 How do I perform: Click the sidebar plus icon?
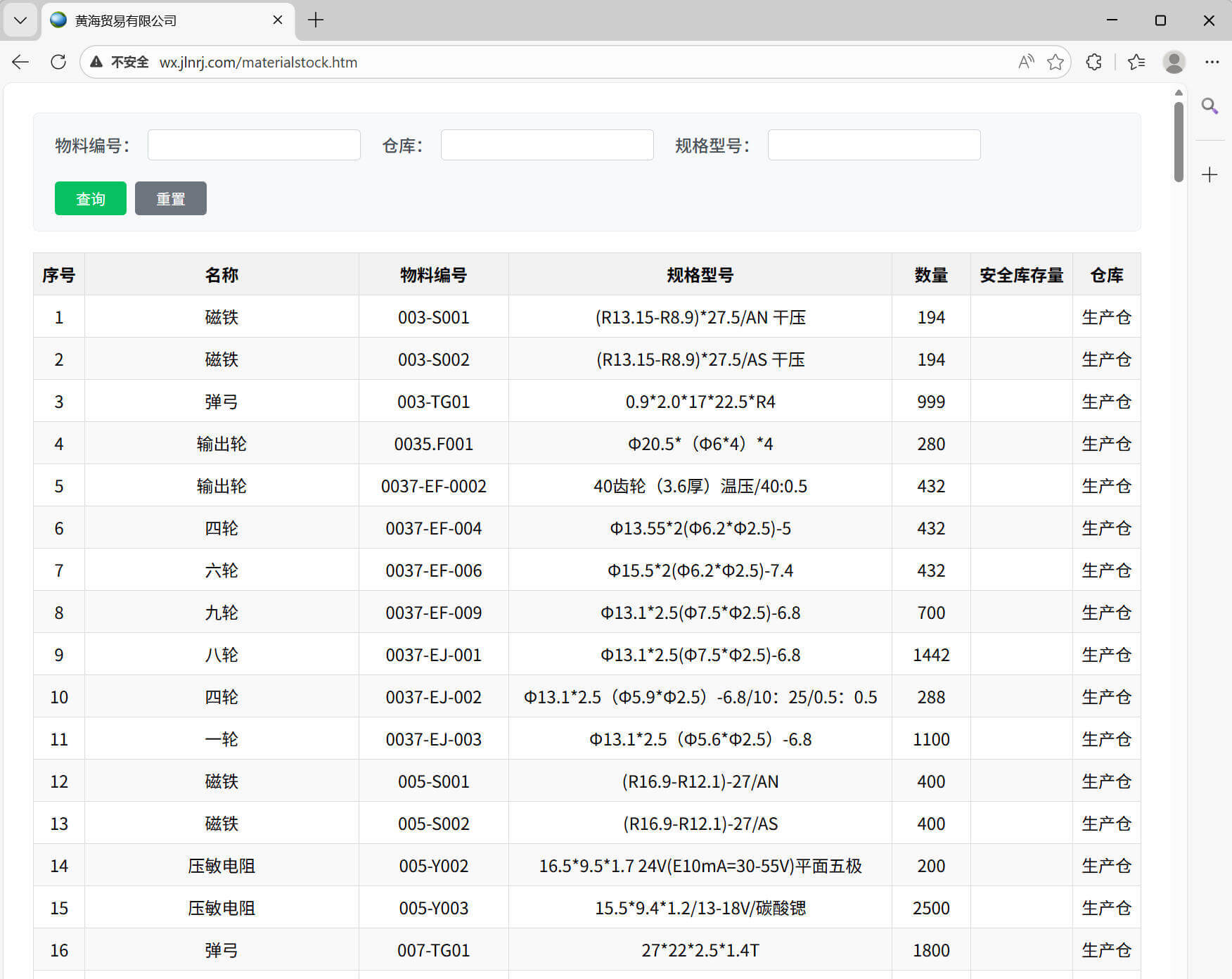1209,174
